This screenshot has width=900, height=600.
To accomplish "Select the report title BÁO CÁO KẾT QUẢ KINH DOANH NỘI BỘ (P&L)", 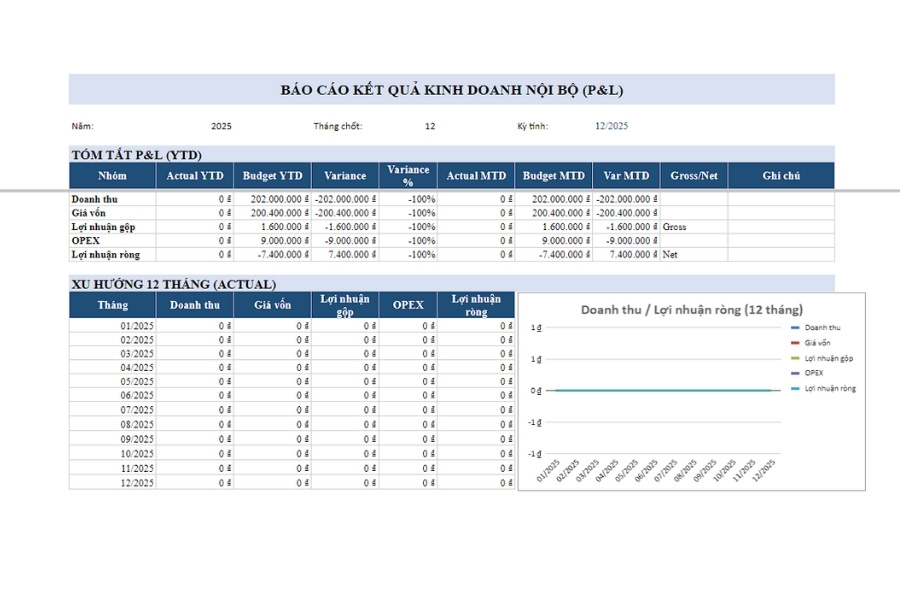I will click(x=452, y=90).
